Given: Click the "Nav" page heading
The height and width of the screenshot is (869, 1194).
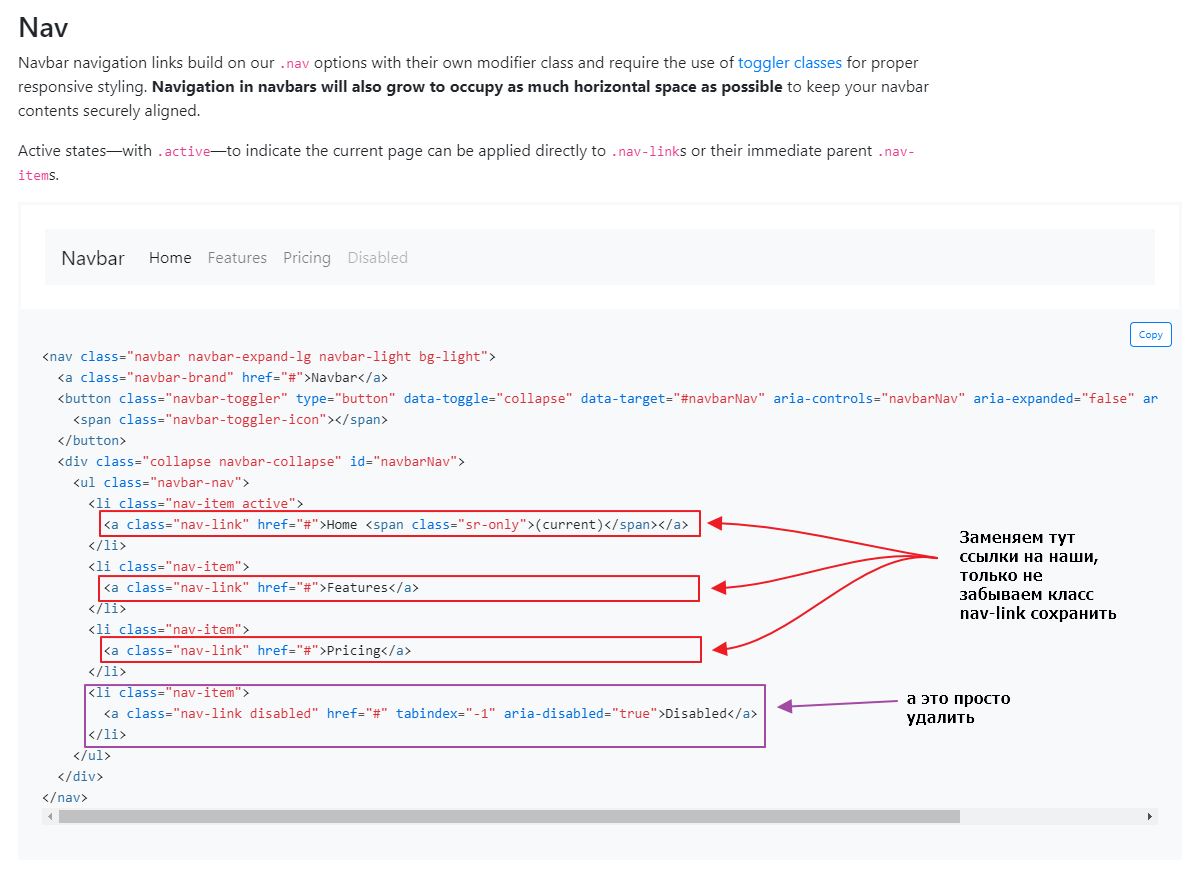Looking at the screenshot, I should tap(43, 27).
